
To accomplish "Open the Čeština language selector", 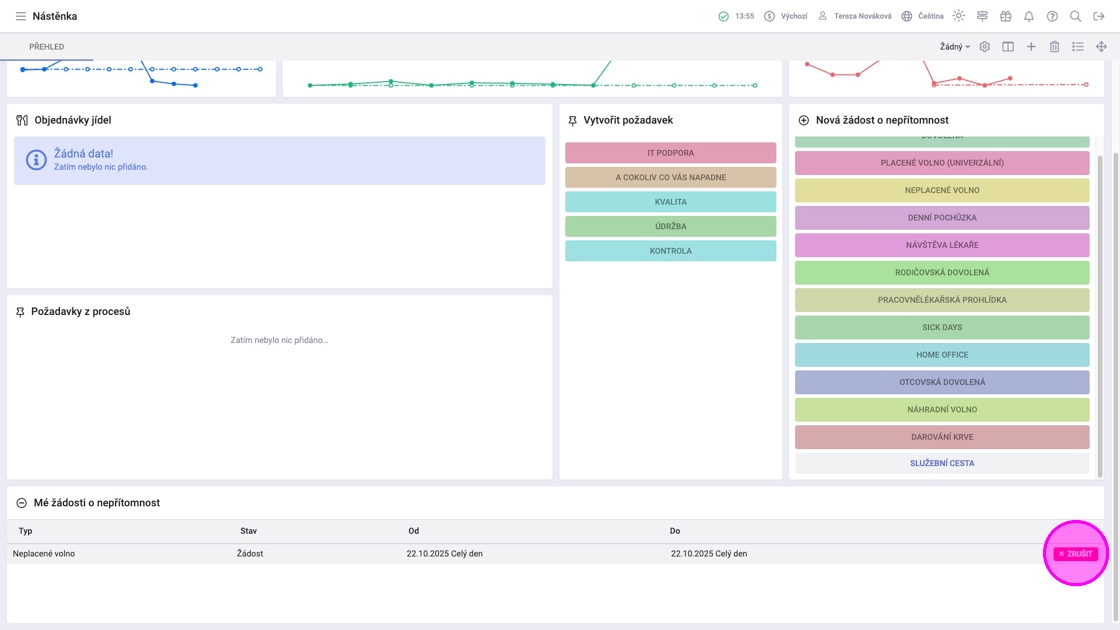I will [x=922, y=16].
